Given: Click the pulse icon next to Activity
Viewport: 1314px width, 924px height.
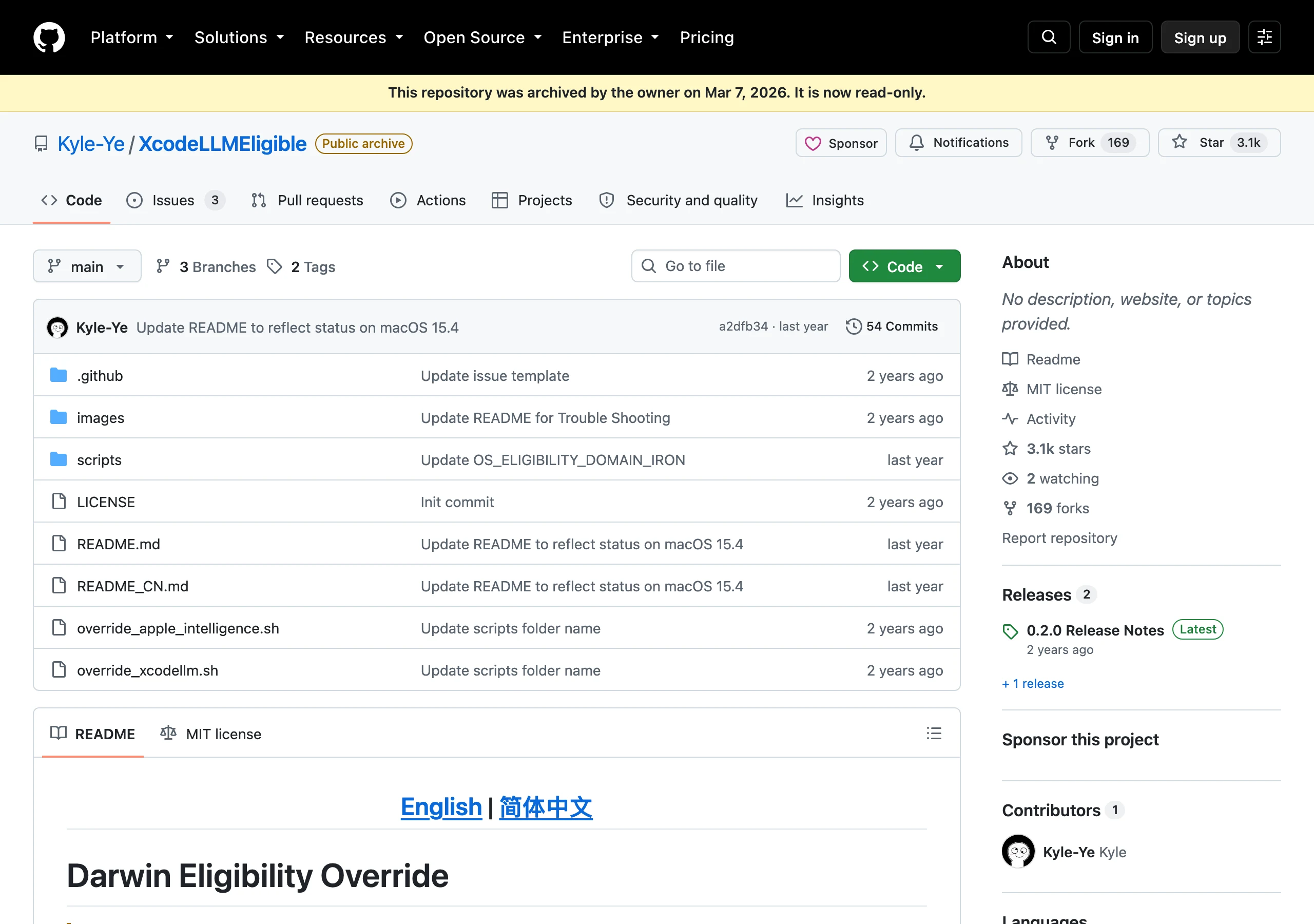Looking at the screenshot, I should click(x=1010, y=418).
